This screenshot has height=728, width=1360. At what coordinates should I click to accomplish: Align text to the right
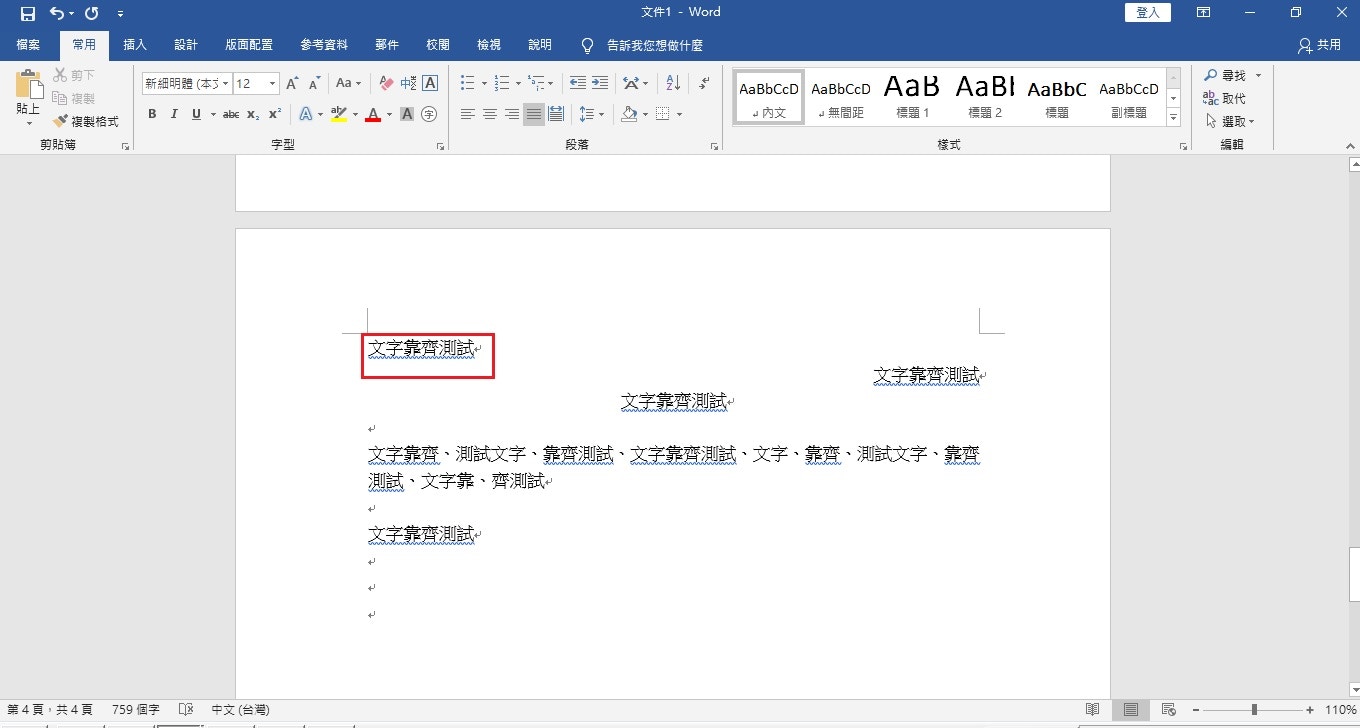pos(512,114)
